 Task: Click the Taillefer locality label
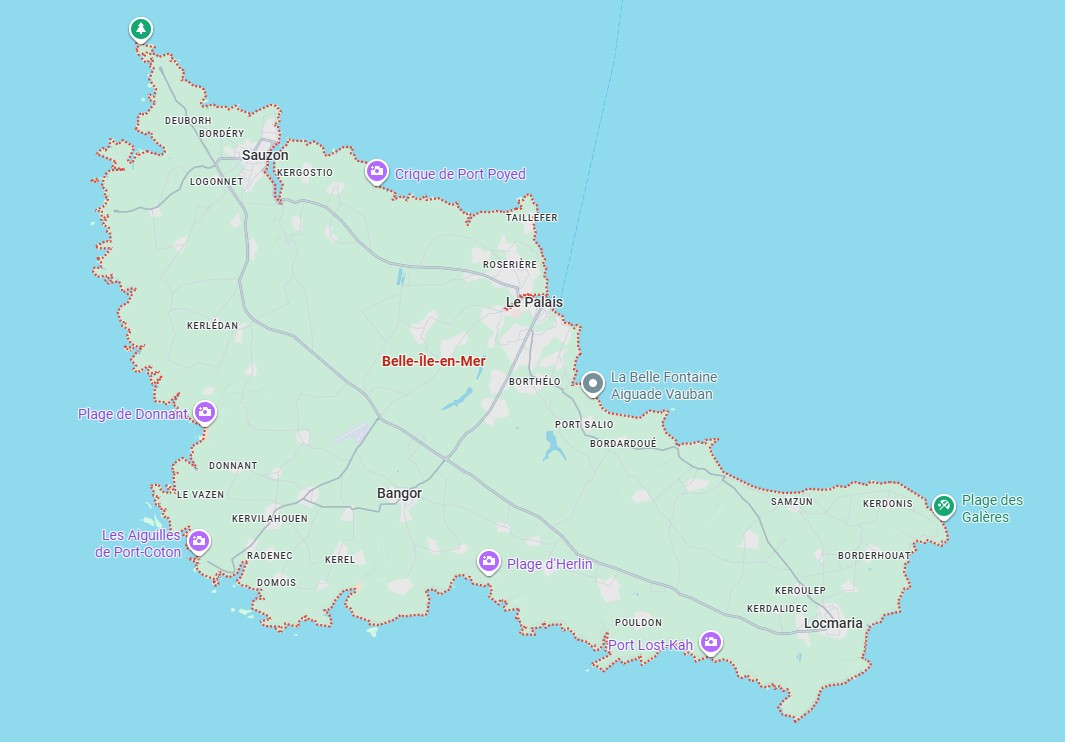[532, 217]
